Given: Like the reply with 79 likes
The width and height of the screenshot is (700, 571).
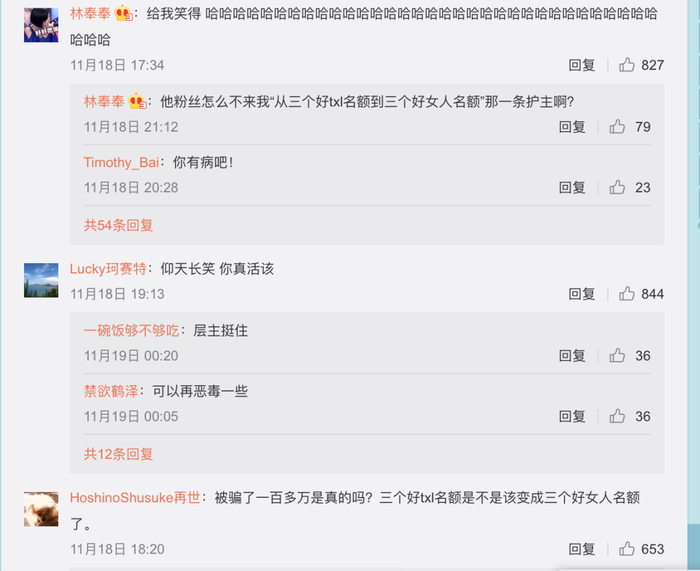Looking at the screenshot, I should 617,127.
